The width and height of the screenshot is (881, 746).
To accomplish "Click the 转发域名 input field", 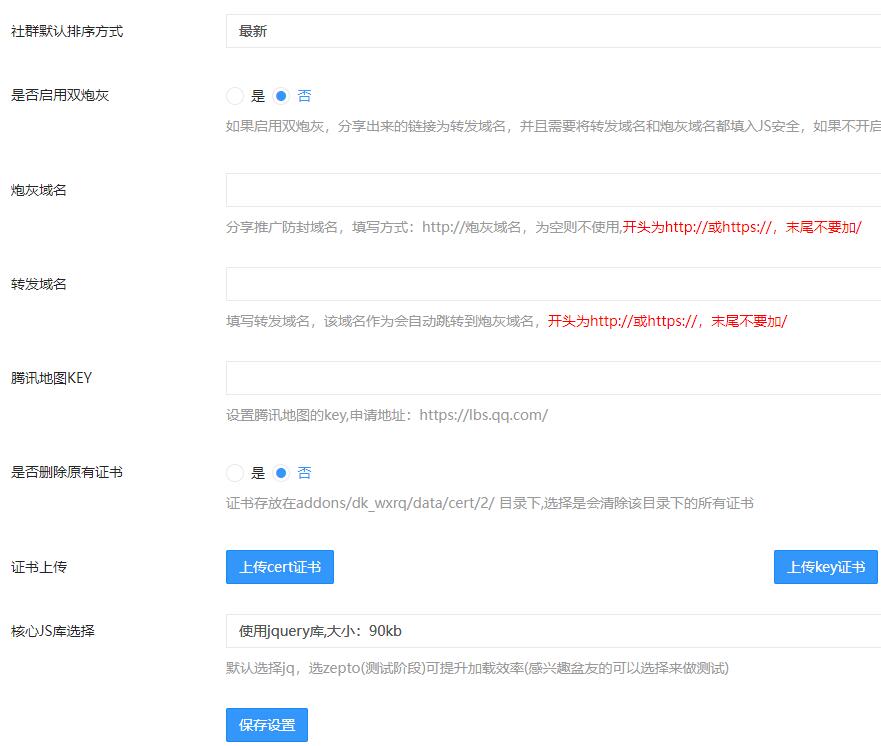I will 553,284.
